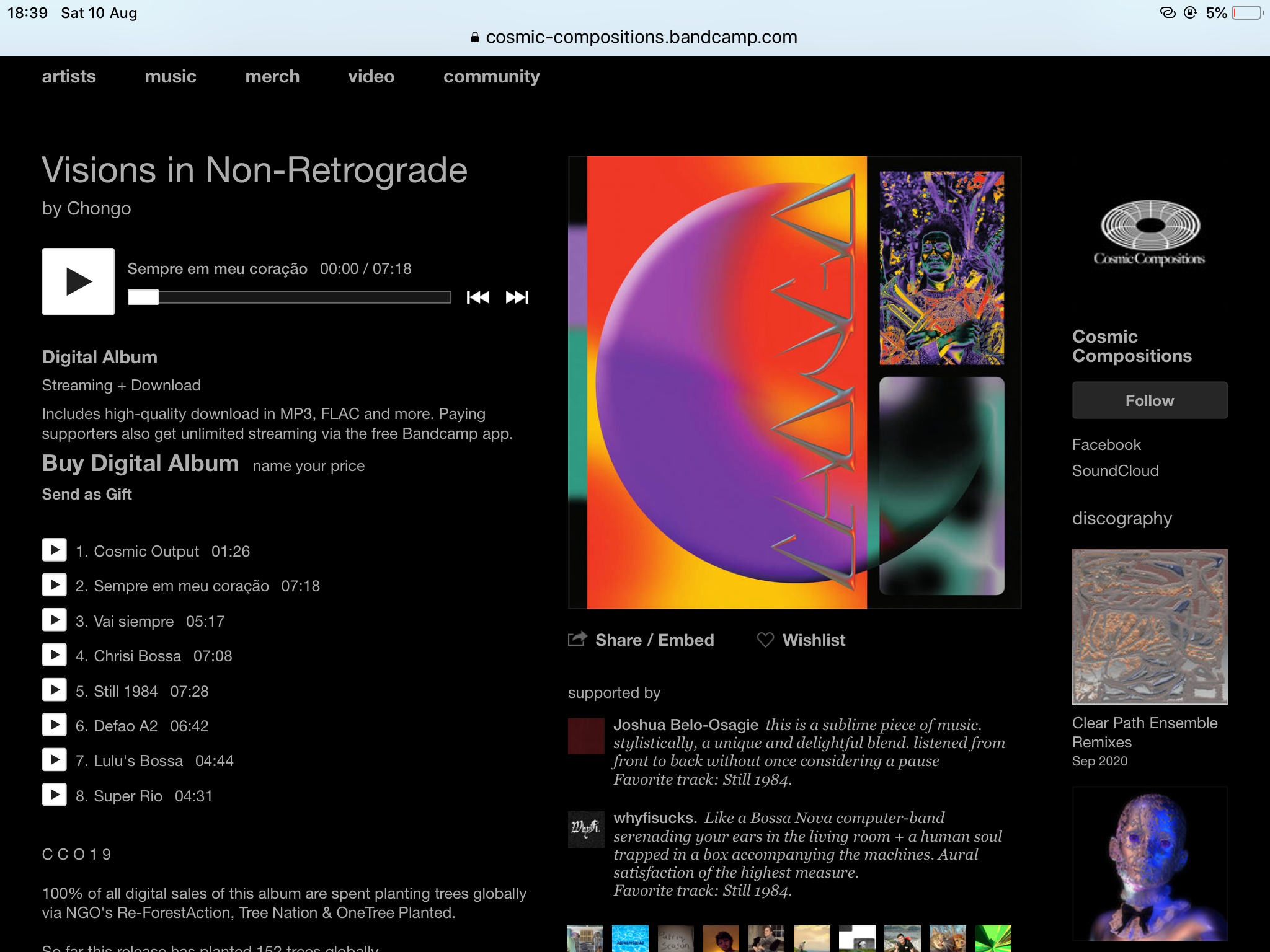
Task: Open the merch menu item
Action: 272,76
